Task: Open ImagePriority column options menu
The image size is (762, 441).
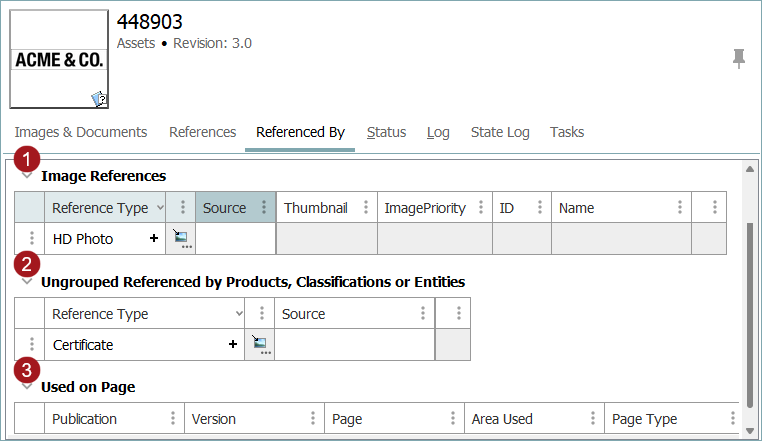Action: (481, 208)
